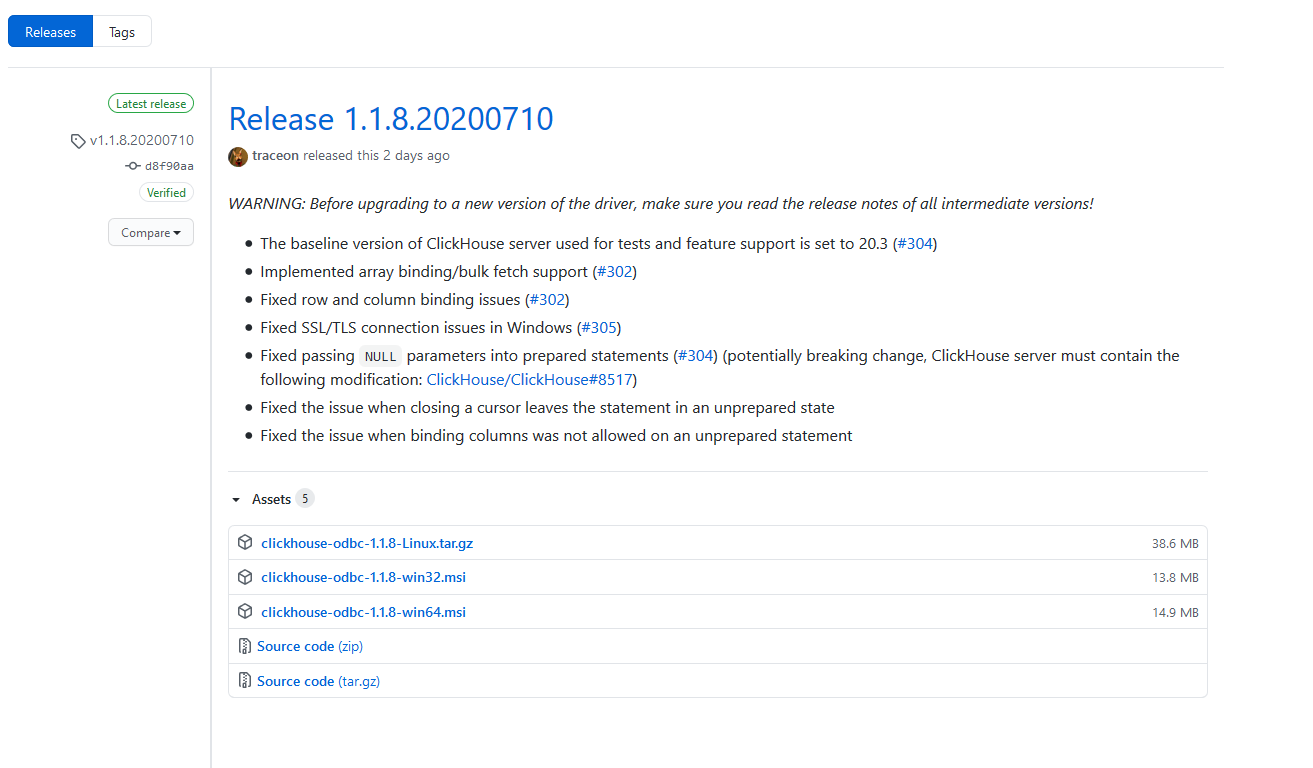Open issue #304
This screenshot has height=768, width=1313.
coord(913,243)
